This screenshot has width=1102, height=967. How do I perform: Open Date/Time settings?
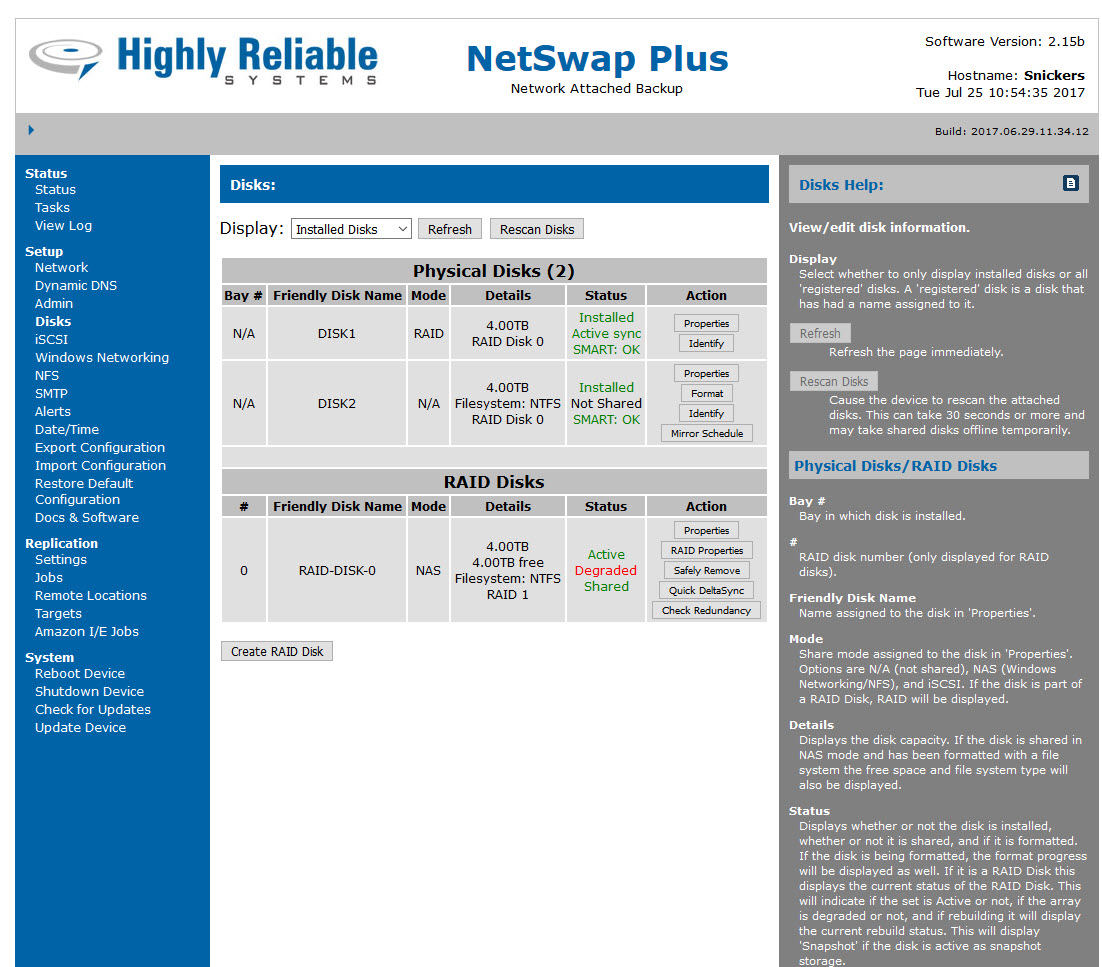pos(67,429)
